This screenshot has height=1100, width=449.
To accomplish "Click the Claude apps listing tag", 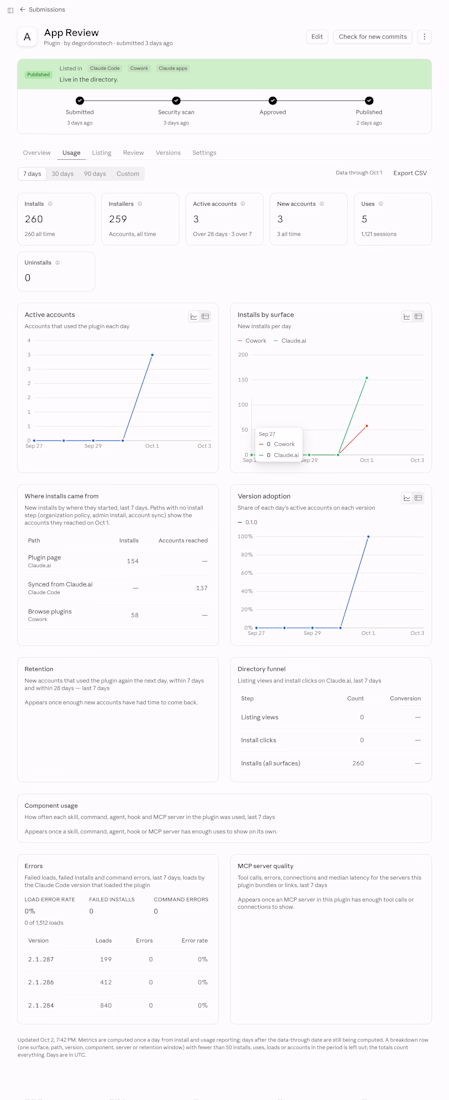I will [x=173, y=69].
